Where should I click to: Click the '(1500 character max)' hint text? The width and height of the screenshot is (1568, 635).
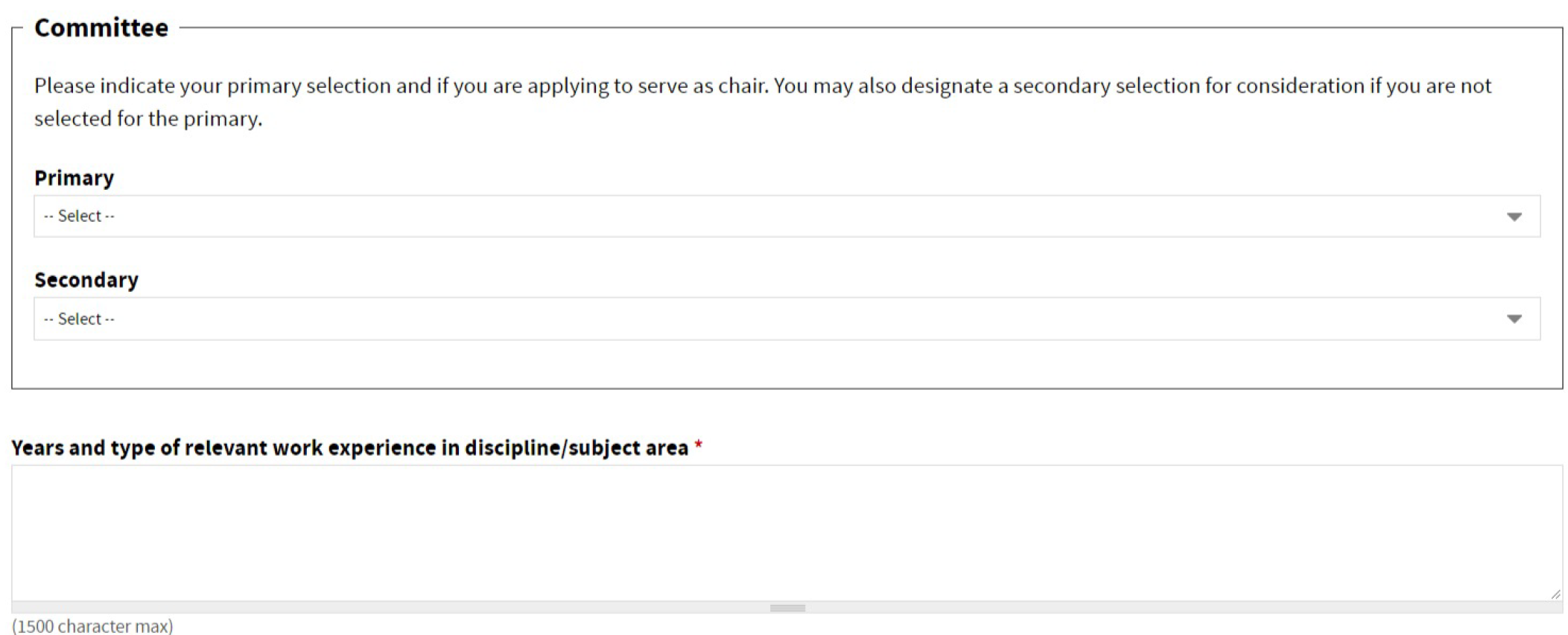(92, 626)
